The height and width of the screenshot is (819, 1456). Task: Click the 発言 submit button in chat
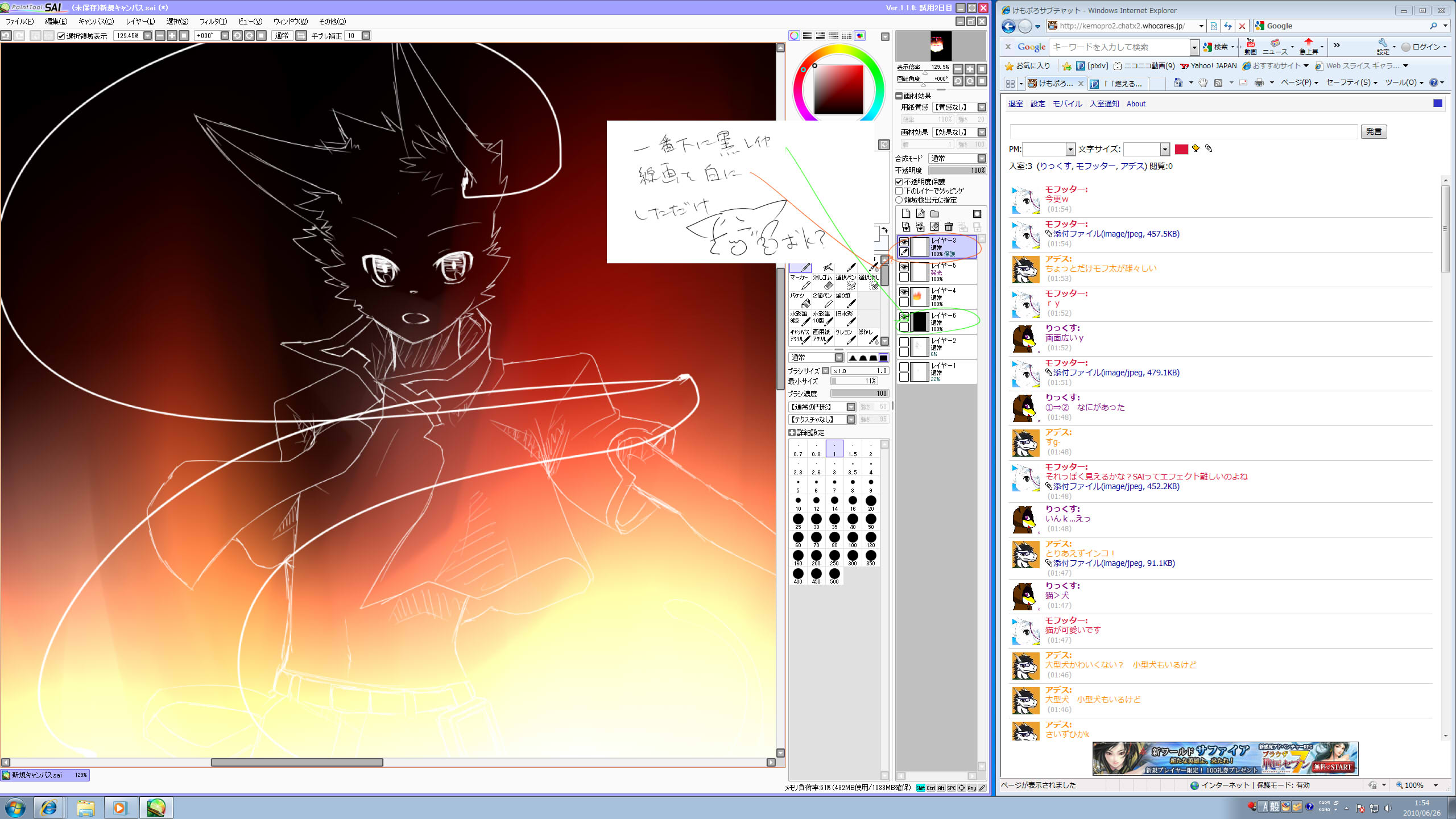tap(1374, 131)
